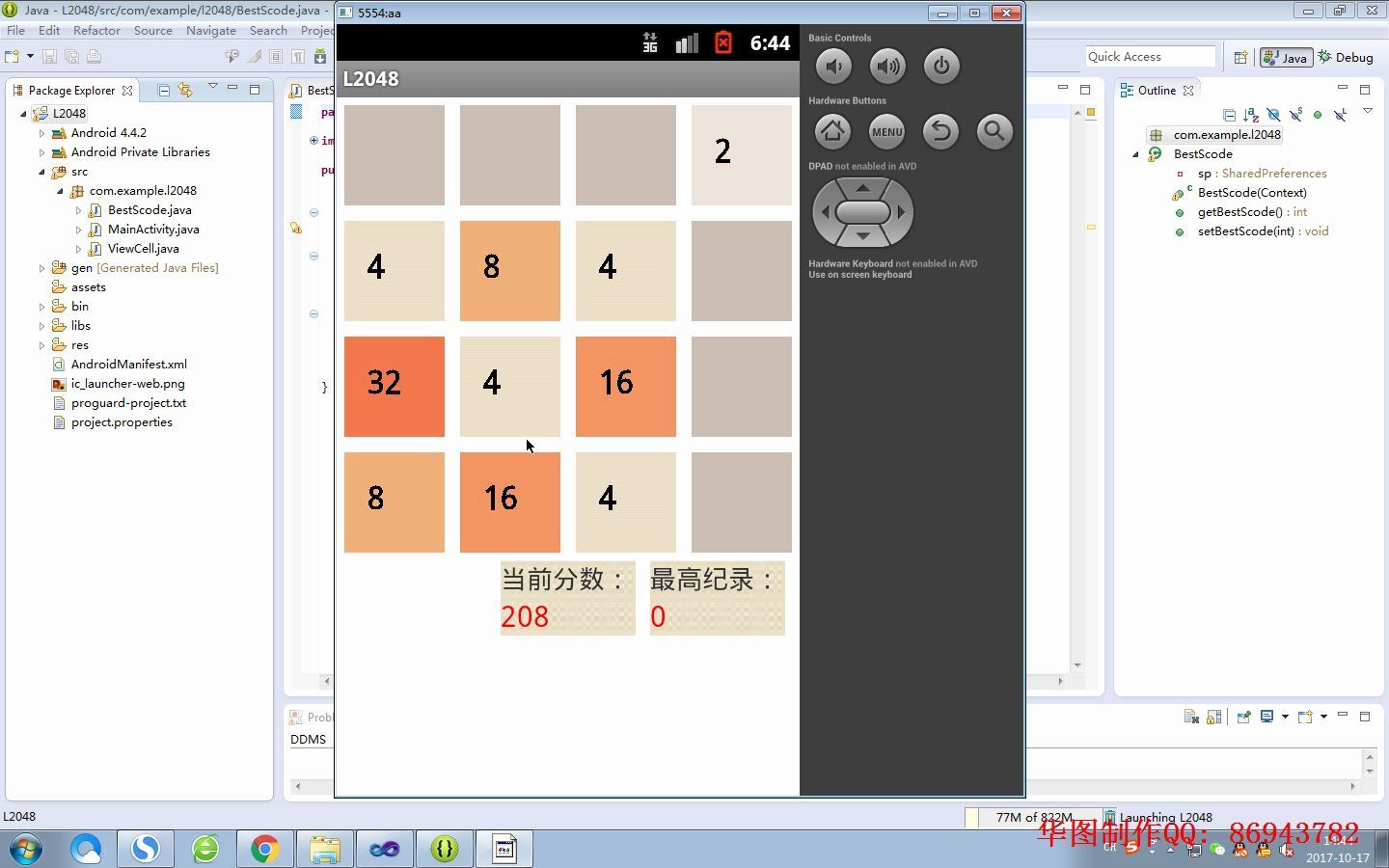Open the file explorer taskbar icon
Viewport: 1389px width, 868px height.
(325, 849)
